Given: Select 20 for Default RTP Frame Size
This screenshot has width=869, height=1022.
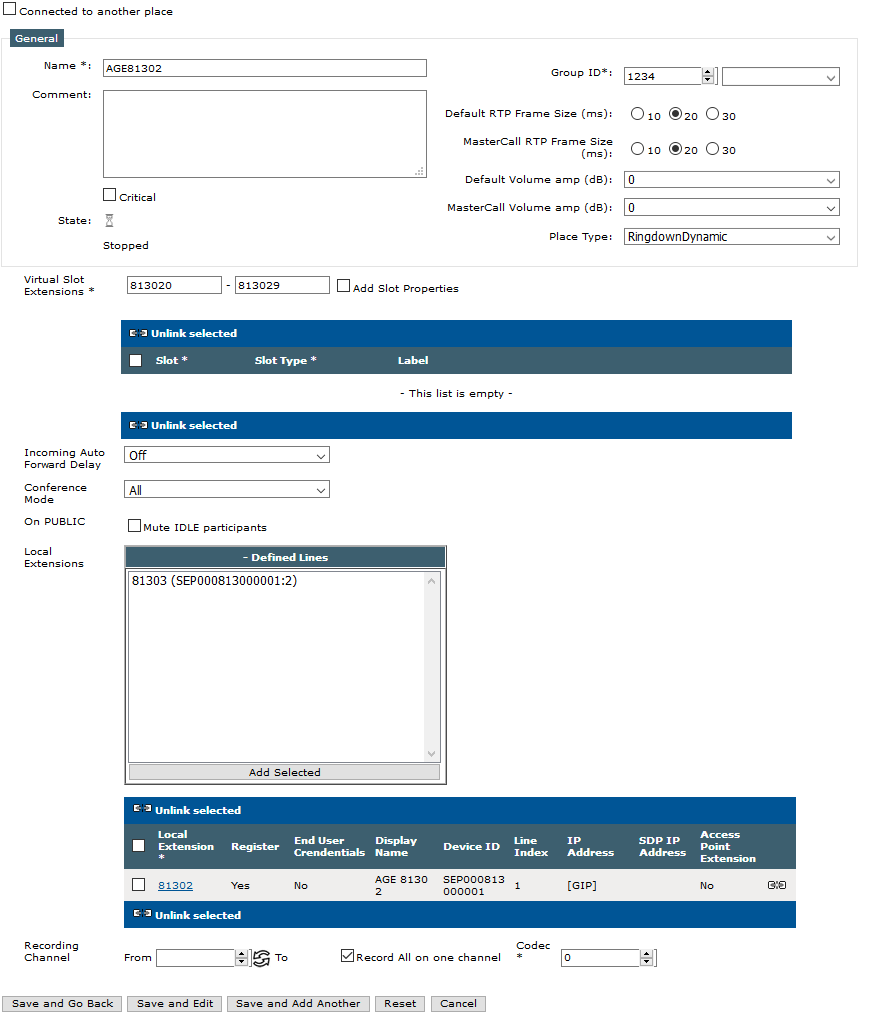Looking at the screenshot, I should click(x=675, y=113).
